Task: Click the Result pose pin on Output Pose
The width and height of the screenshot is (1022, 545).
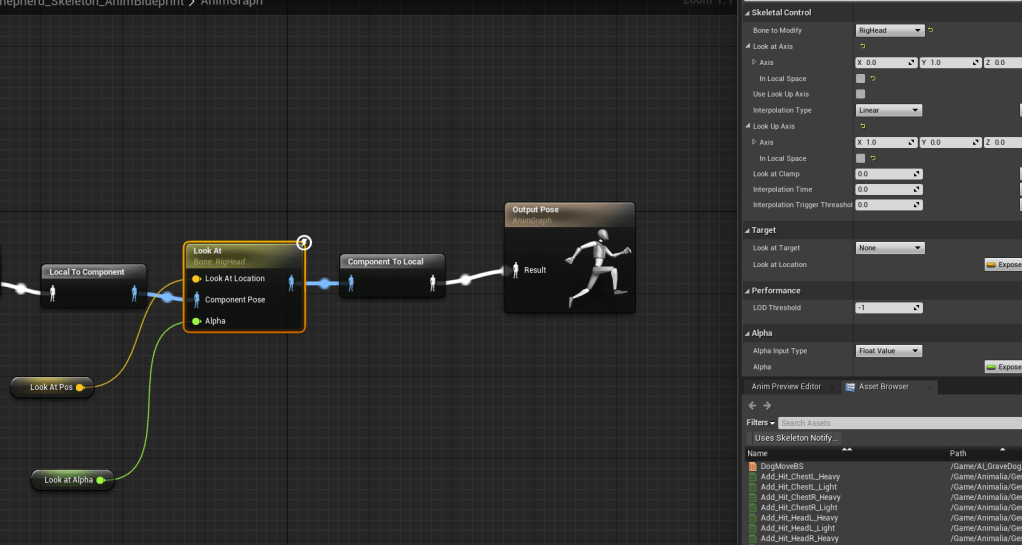Action: tap(515, 269)
